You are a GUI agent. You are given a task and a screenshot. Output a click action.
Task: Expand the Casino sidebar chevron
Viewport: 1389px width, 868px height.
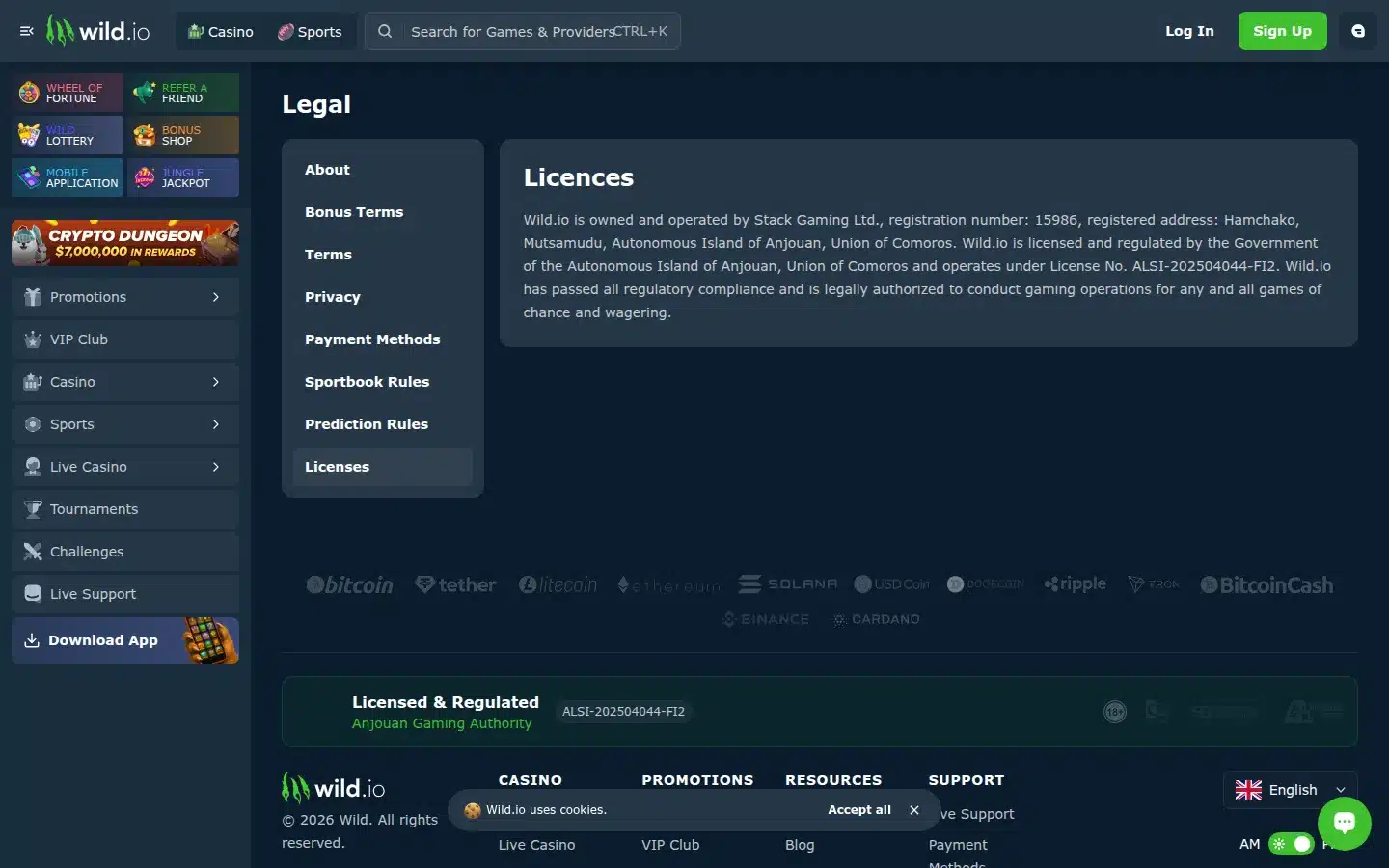tap(216, 382)
